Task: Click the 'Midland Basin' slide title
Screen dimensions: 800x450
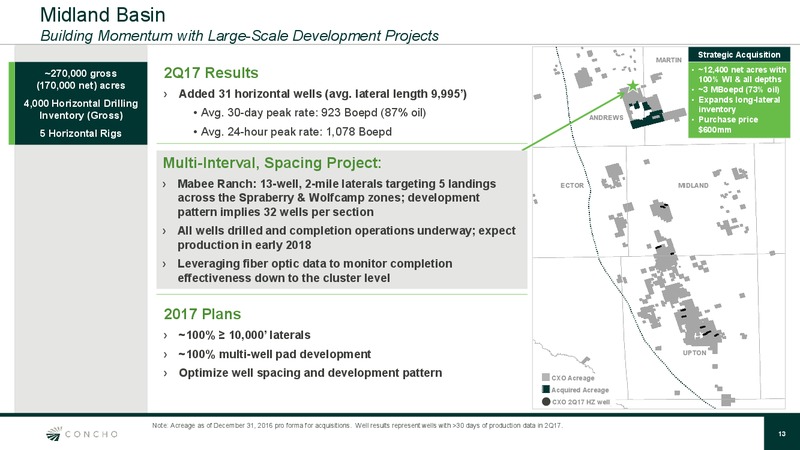Action: (x=103, y=14)
